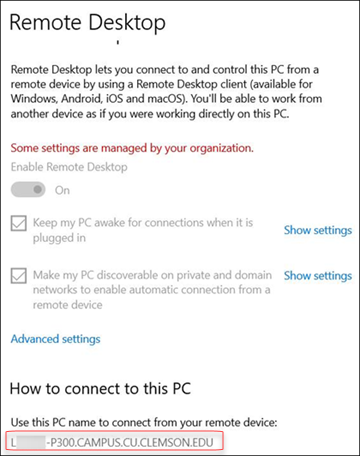
Task: Click the Use this PC name instruction text
Action: [x=144, y=423]
